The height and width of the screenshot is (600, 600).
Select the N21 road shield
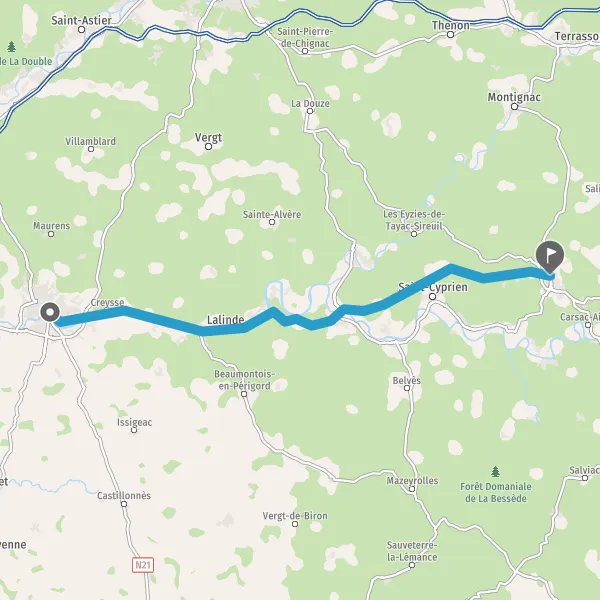pos(143,564)
